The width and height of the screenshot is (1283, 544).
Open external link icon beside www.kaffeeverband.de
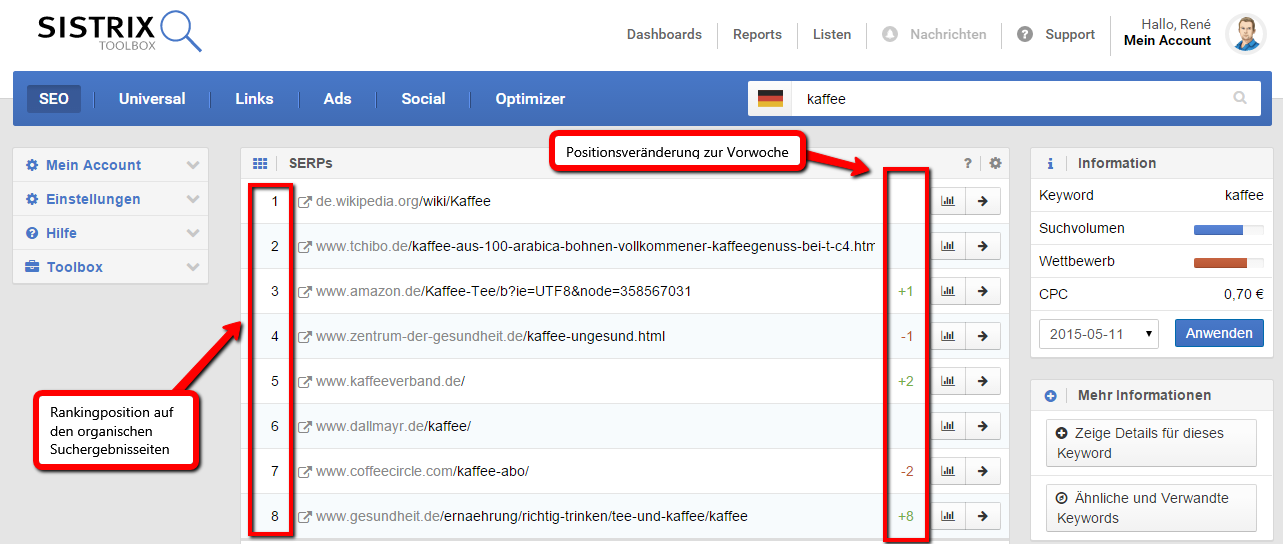tap(305, 382)
